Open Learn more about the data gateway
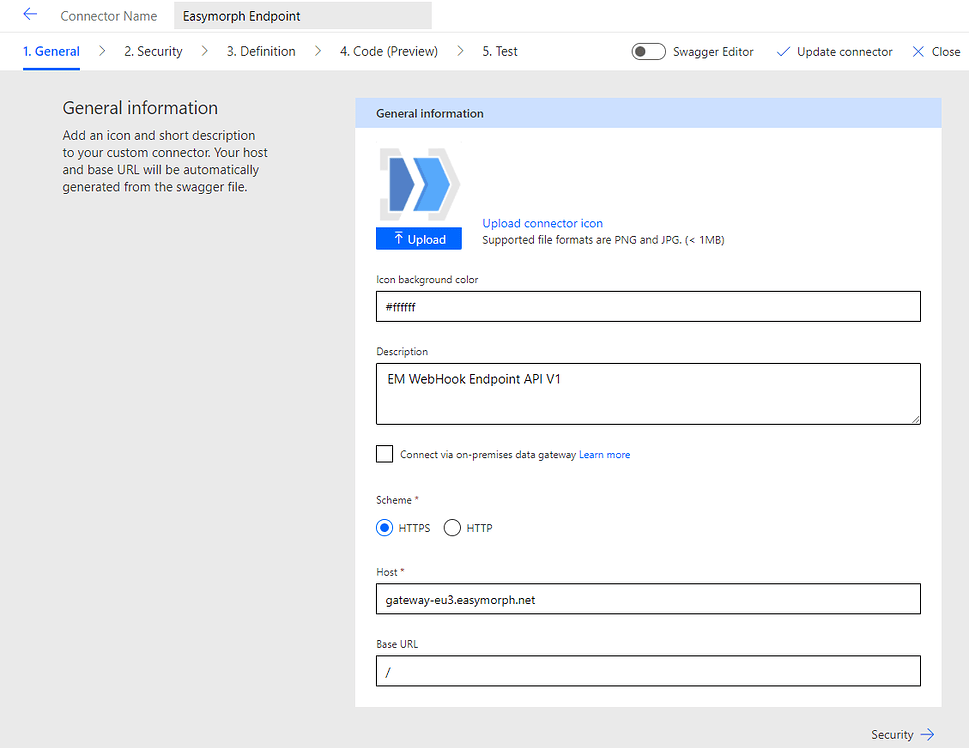 (604, 453)
